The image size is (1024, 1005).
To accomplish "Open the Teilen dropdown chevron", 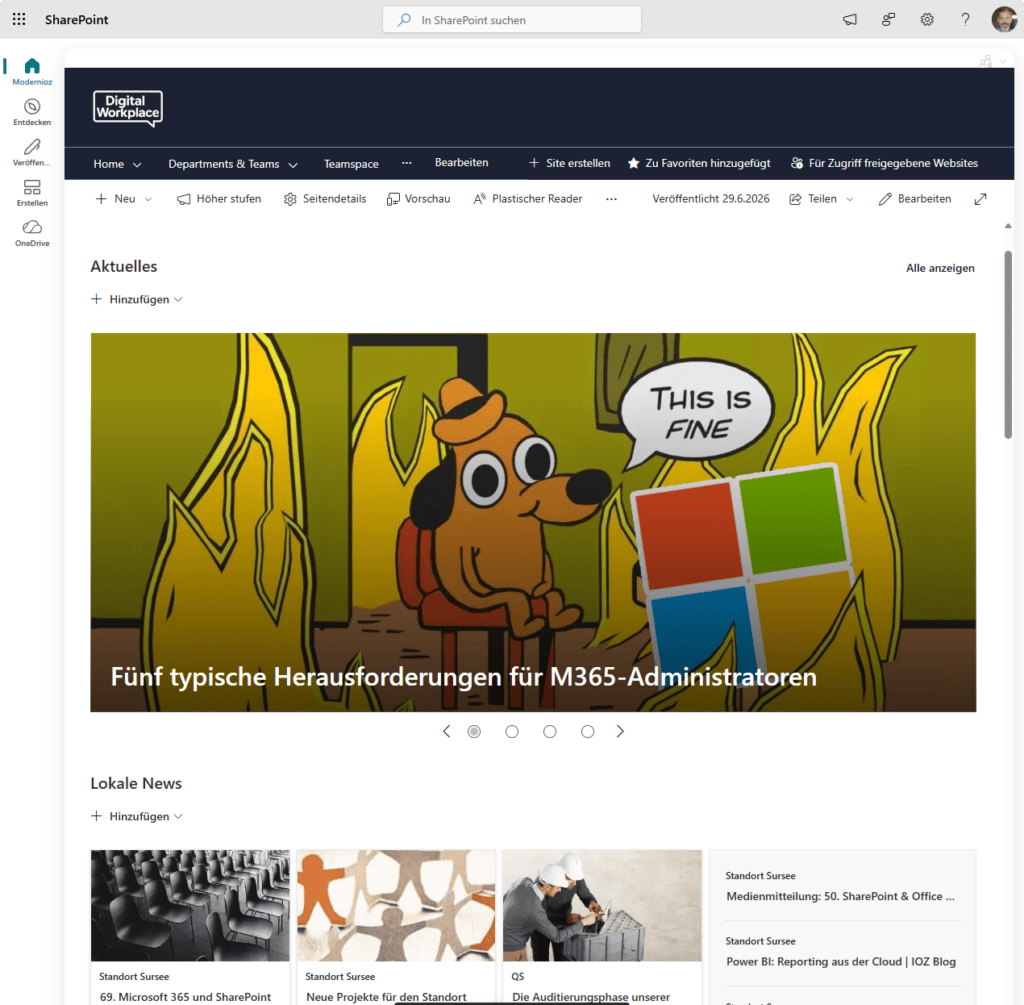I will pyautogui.click(x=850, y=199).
